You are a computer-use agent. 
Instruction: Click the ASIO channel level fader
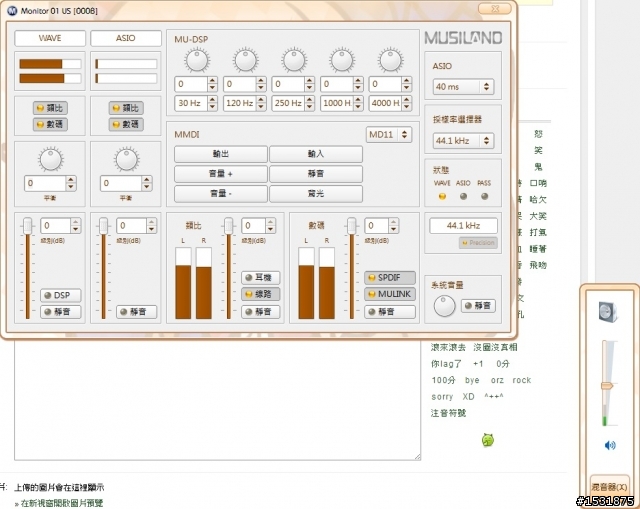coord(103,226)
